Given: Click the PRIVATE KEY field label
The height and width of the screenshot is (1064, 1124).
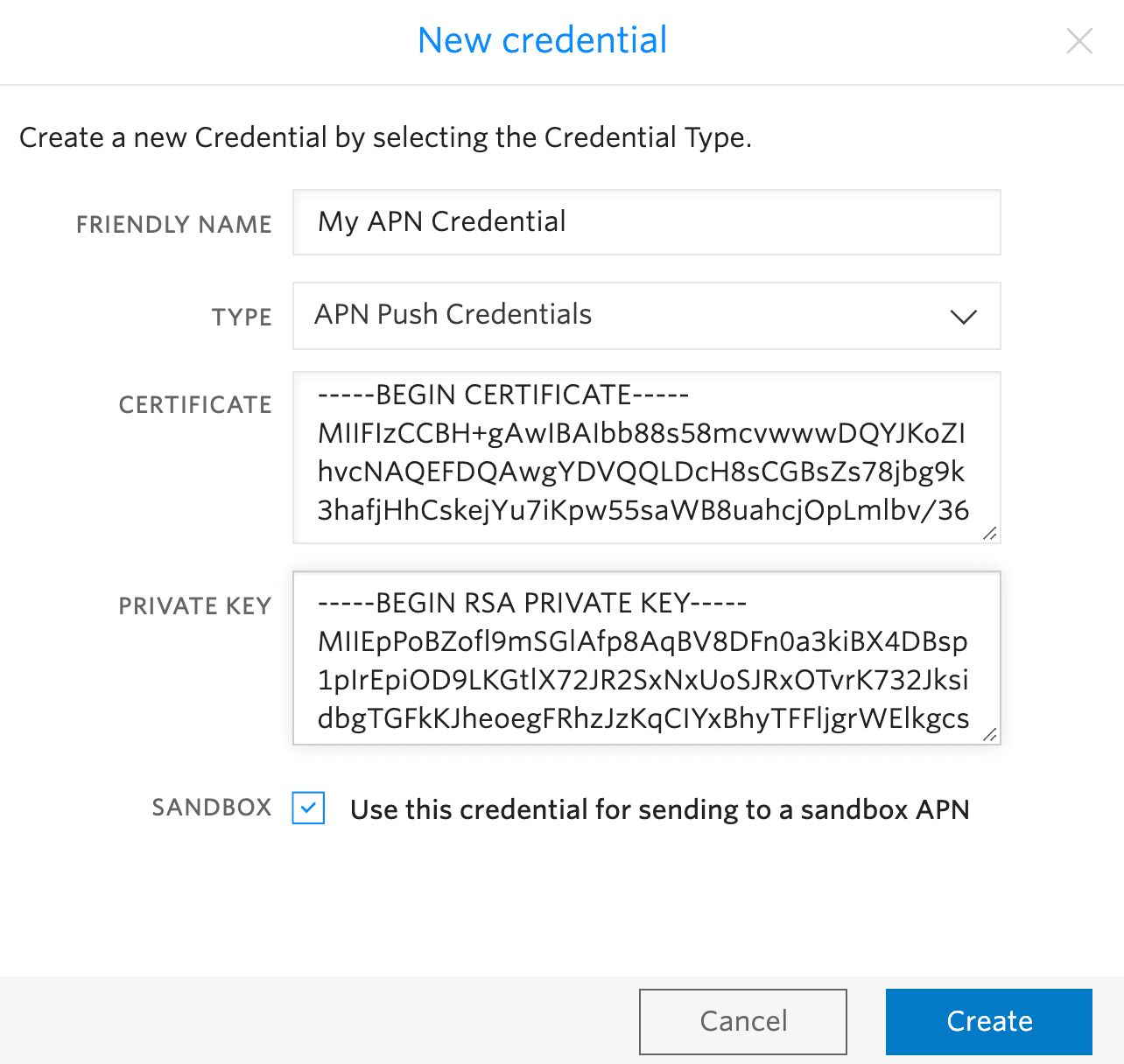Looking at the screenshot, I should tap(195, 605).
